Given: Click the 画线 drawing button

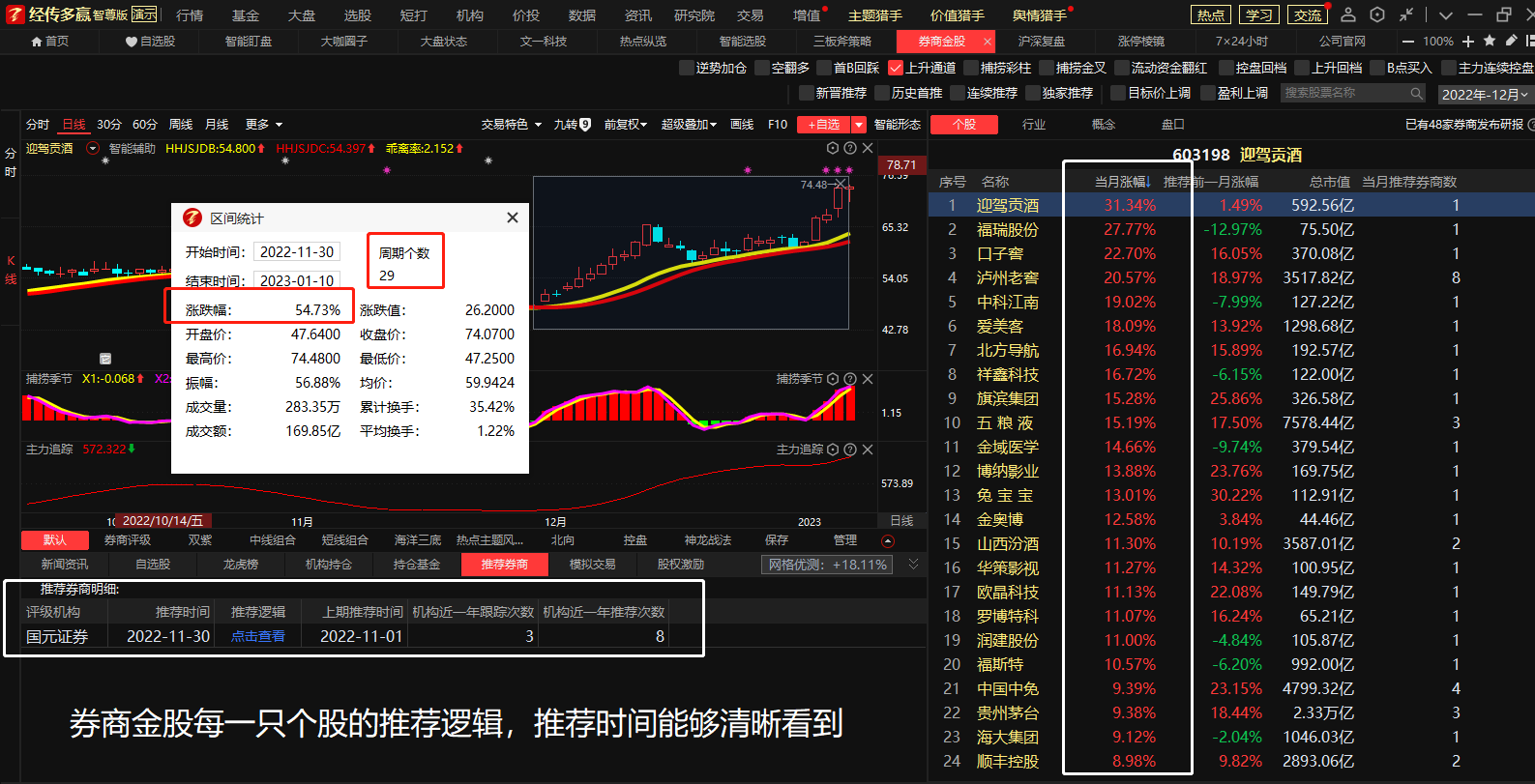Looking at the screenshot, I should [742, 125].
